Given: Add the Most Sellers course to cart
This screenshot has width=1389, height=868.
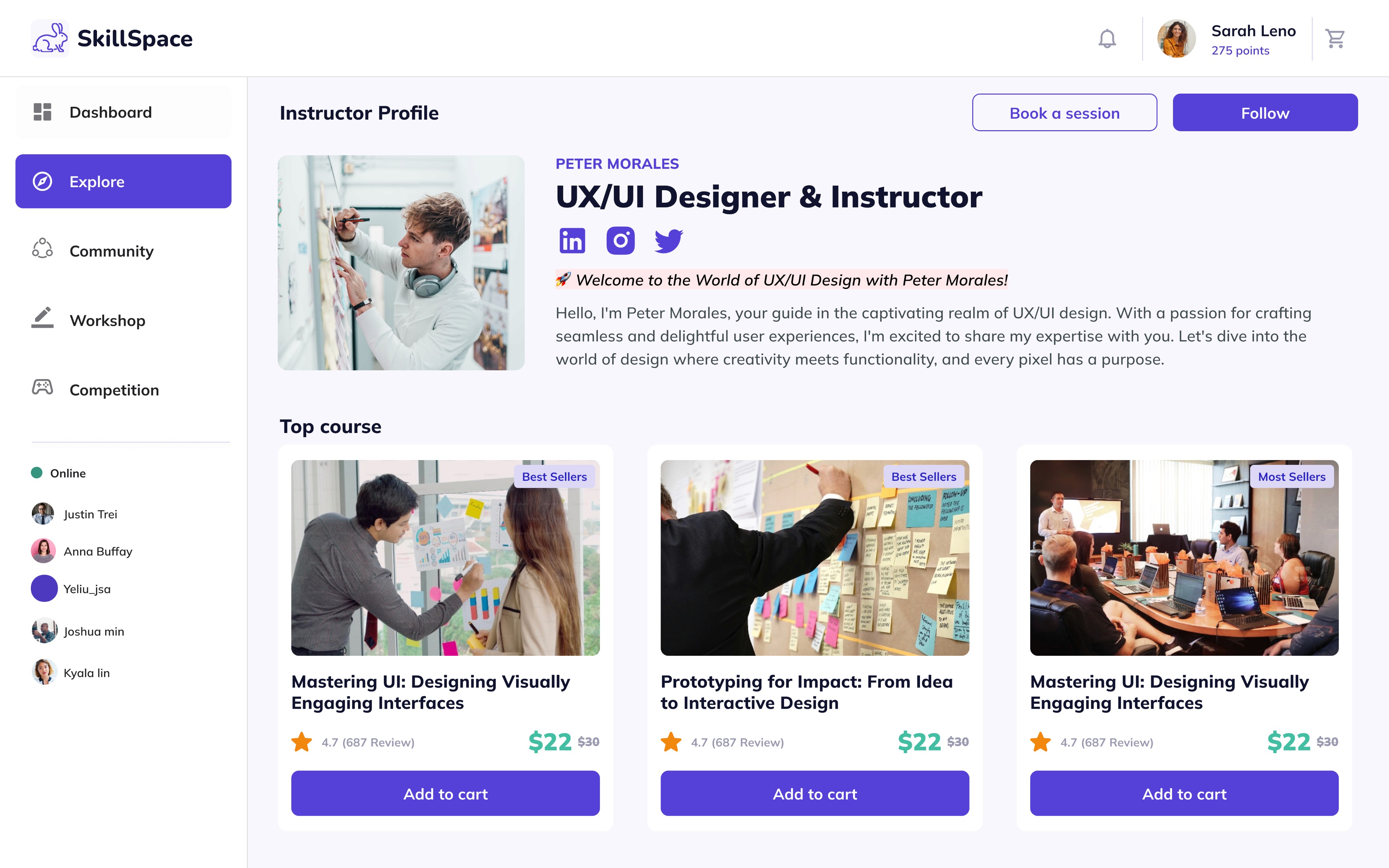Looking at the screenshot, I should (1184, 793).
